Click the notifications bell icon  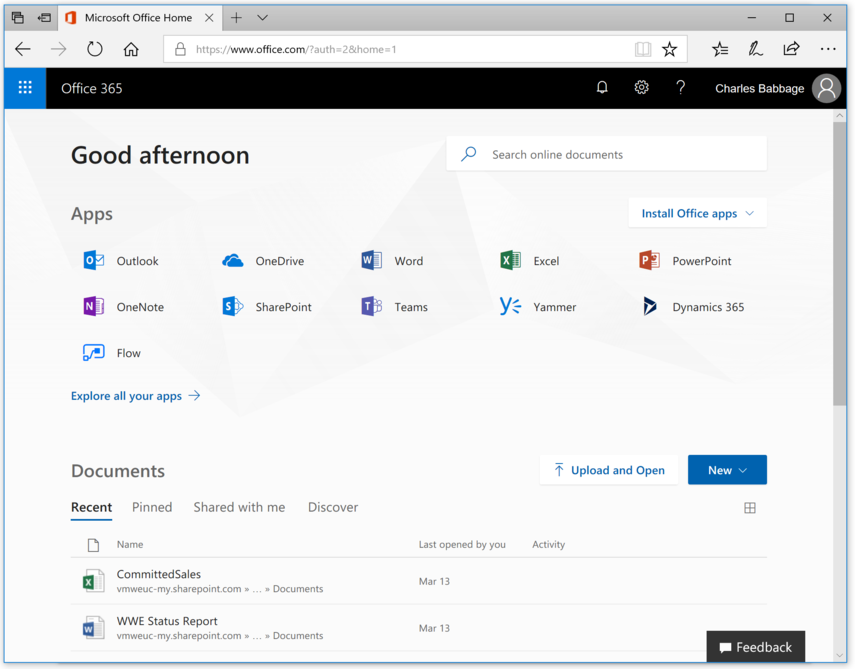coord(602,88)
